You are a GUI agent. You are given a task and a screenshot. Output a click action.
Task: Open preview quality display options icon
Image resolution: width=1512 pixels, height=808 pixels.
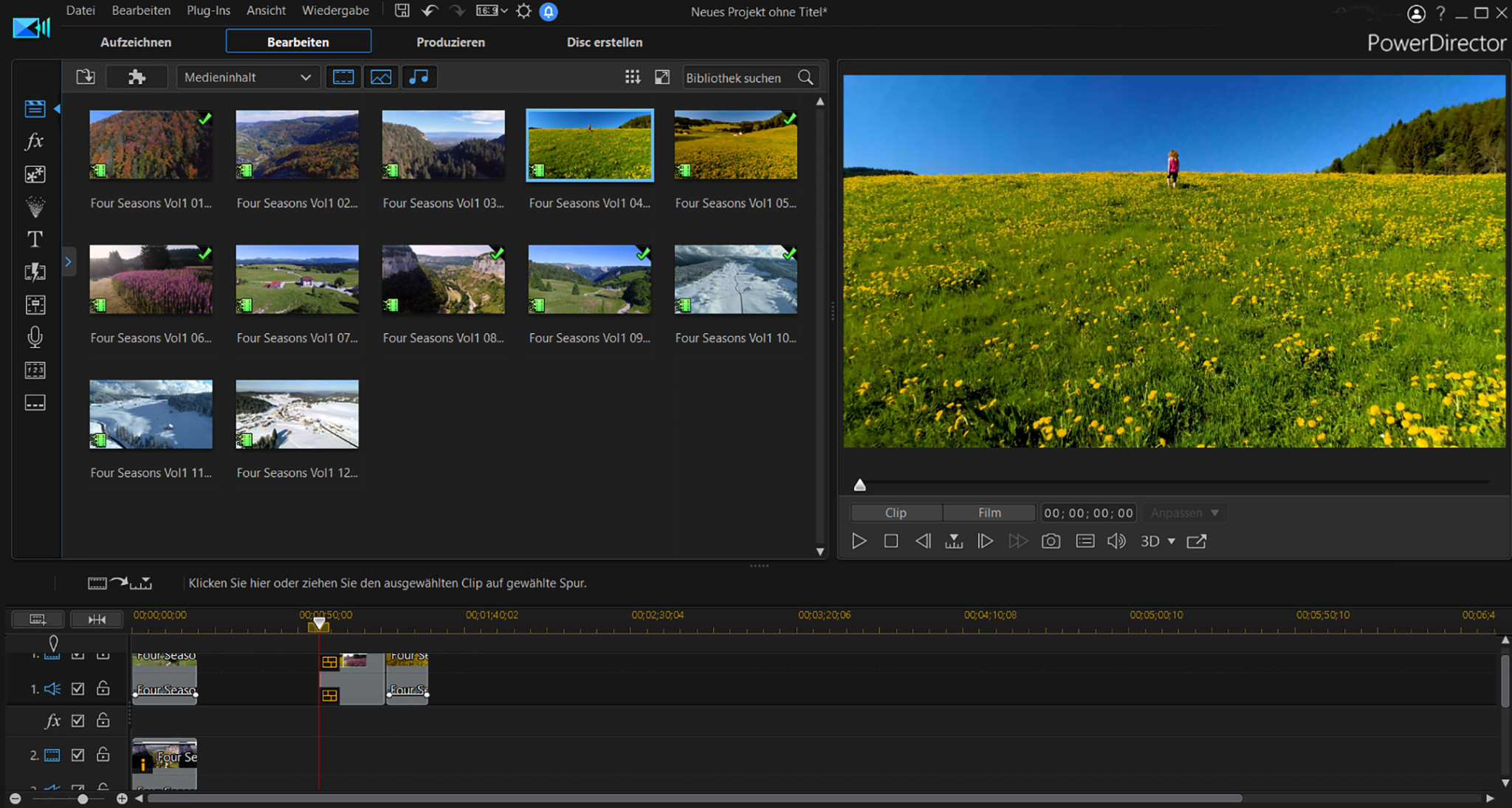coord(1085,541)
